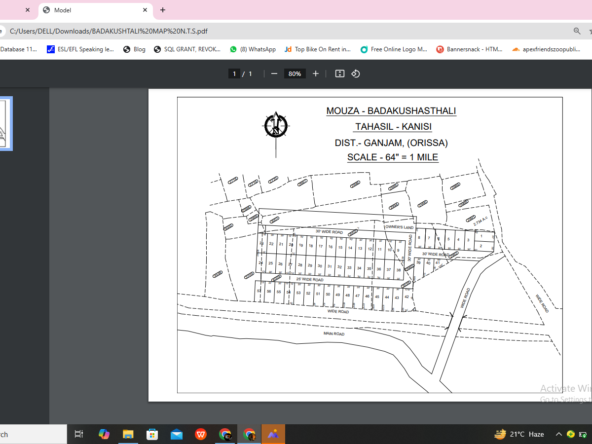Close the Model tab
592x444 pixels.
145,10
